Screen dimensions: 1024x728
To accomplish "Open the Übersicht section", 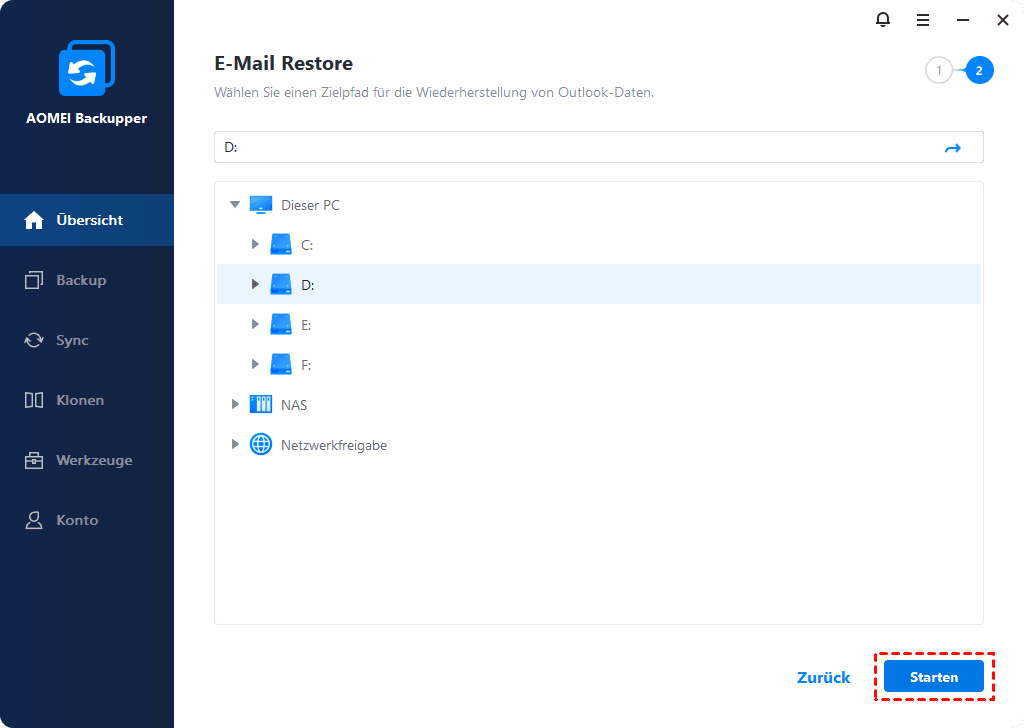I will (x=87, y=220).
